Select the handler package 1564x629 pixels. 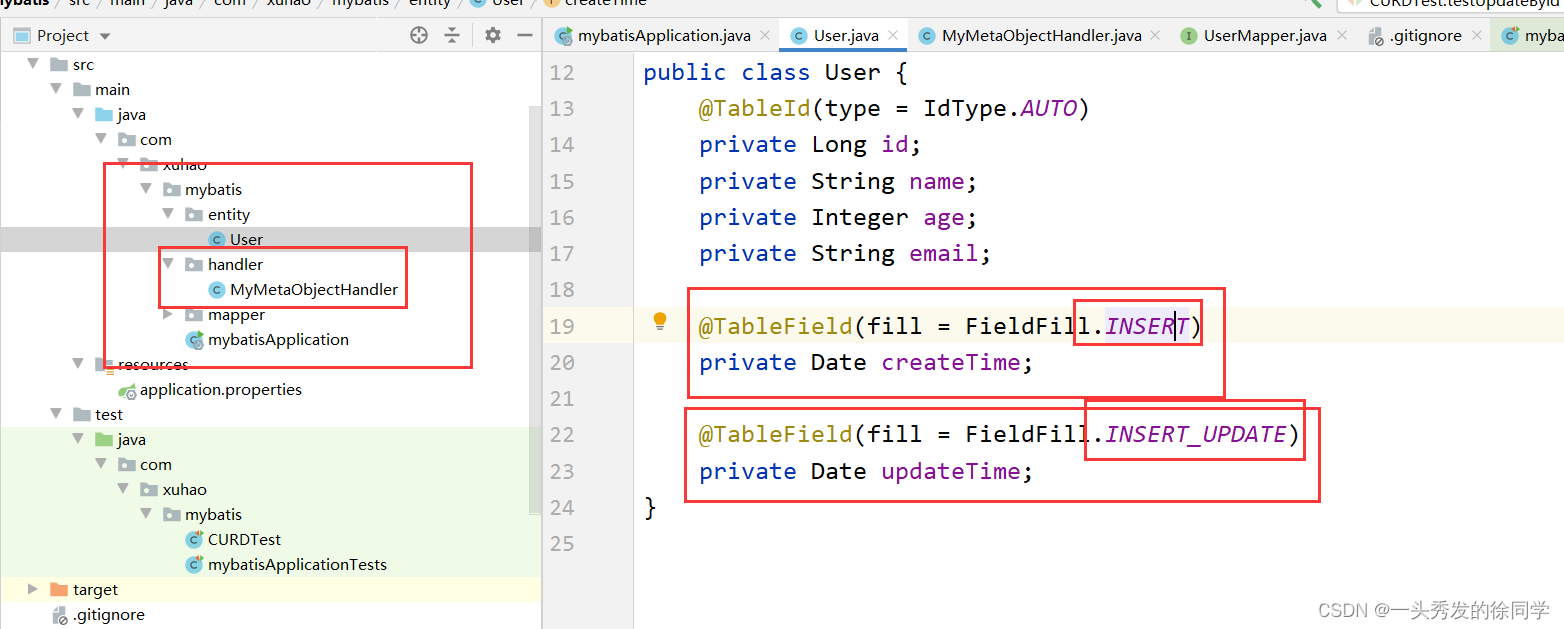pyautogui.click(x=235, y=264)
